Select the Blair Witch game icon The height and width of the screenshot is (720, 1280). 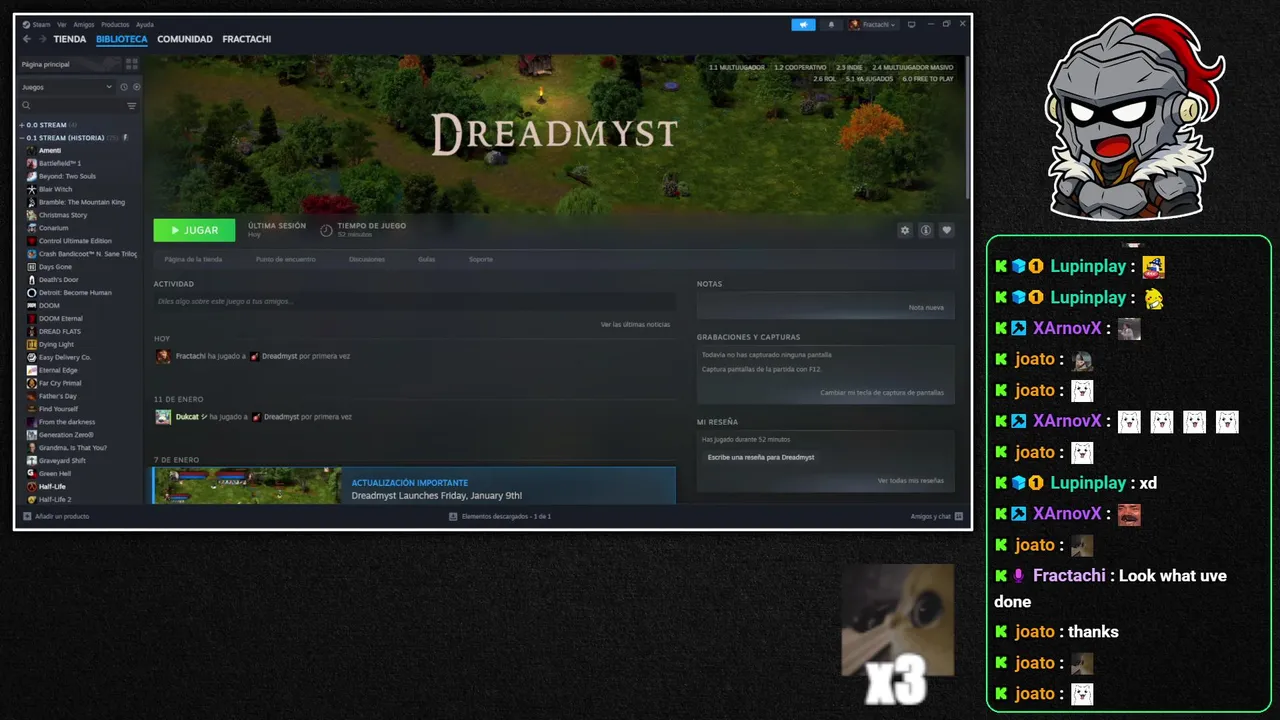point(32,189)
